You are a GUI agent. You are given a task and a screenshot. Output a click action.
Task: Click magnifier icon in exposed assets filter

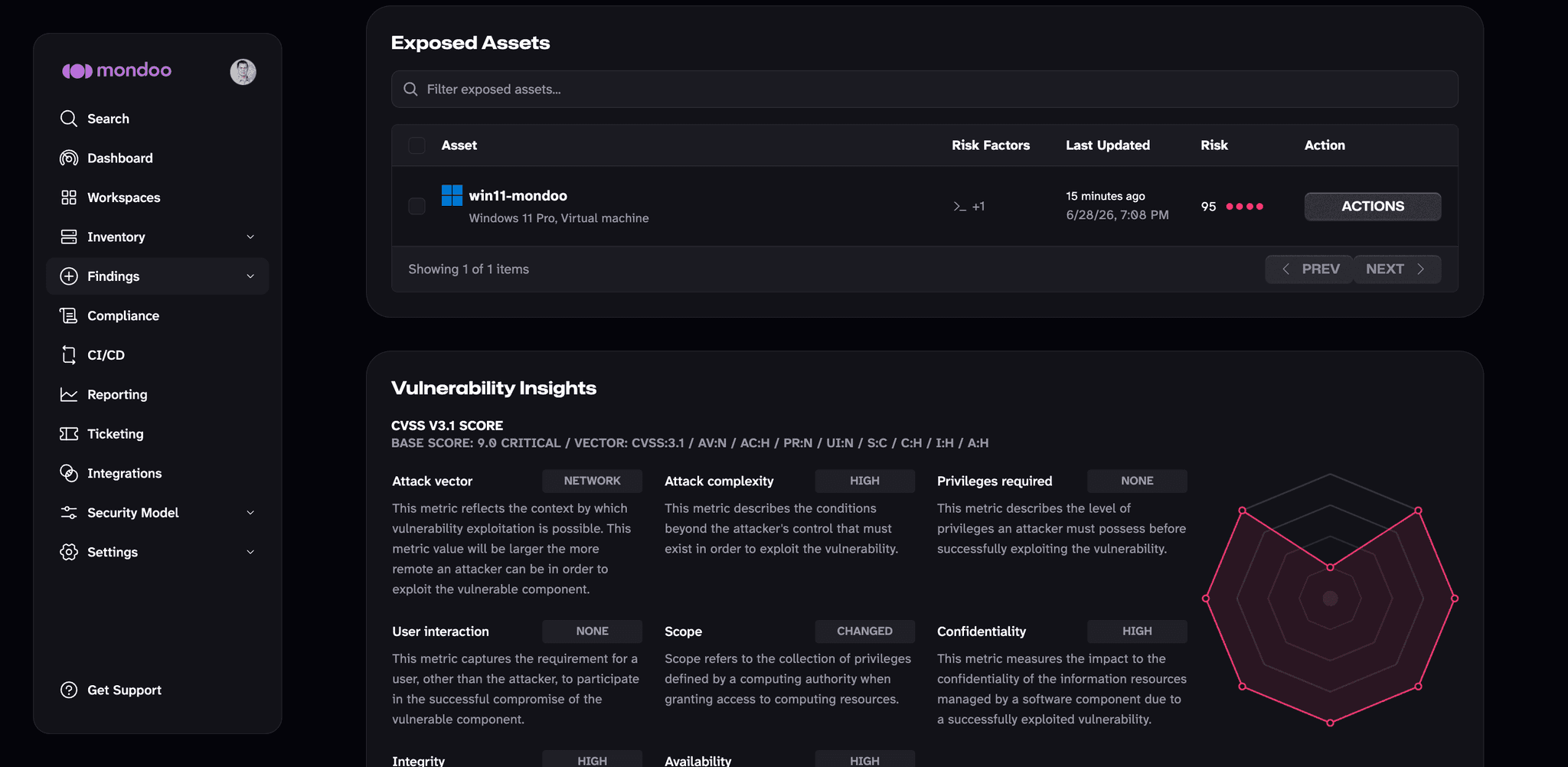tap(410, 90)
